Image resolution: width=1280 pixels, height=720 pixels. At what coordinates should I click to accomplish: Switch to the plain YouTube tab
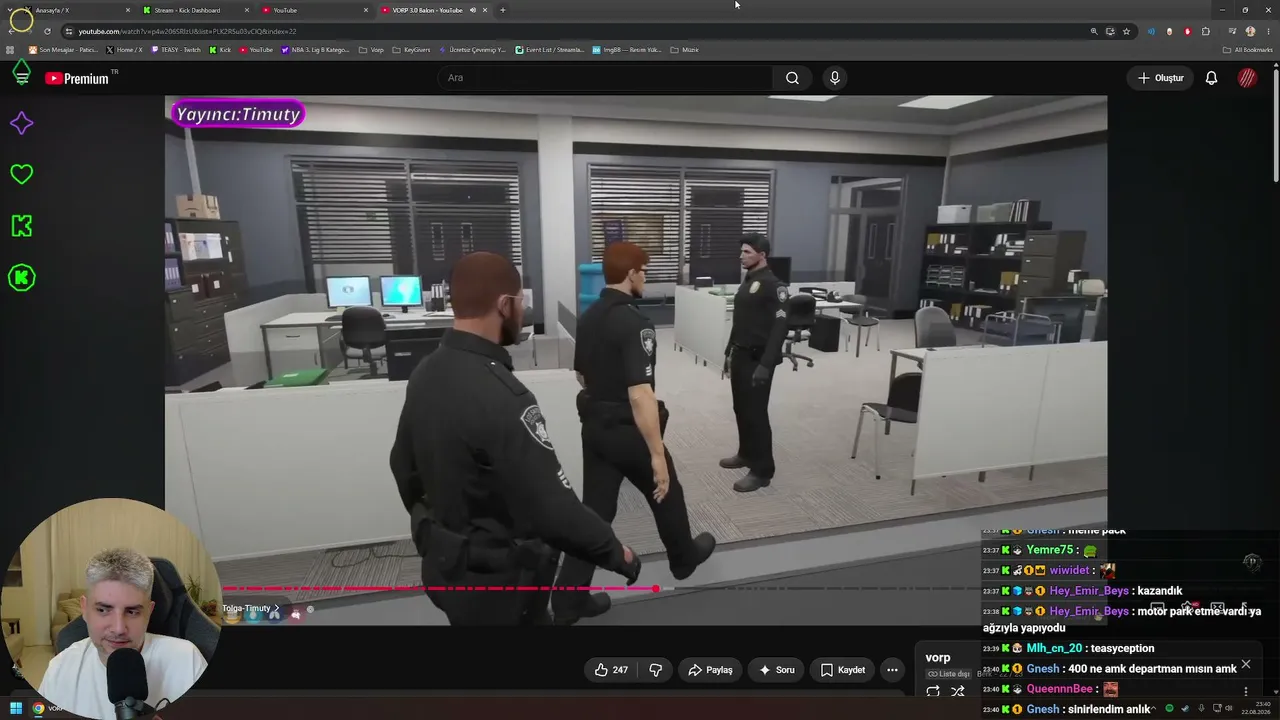(x=315, y=10)
